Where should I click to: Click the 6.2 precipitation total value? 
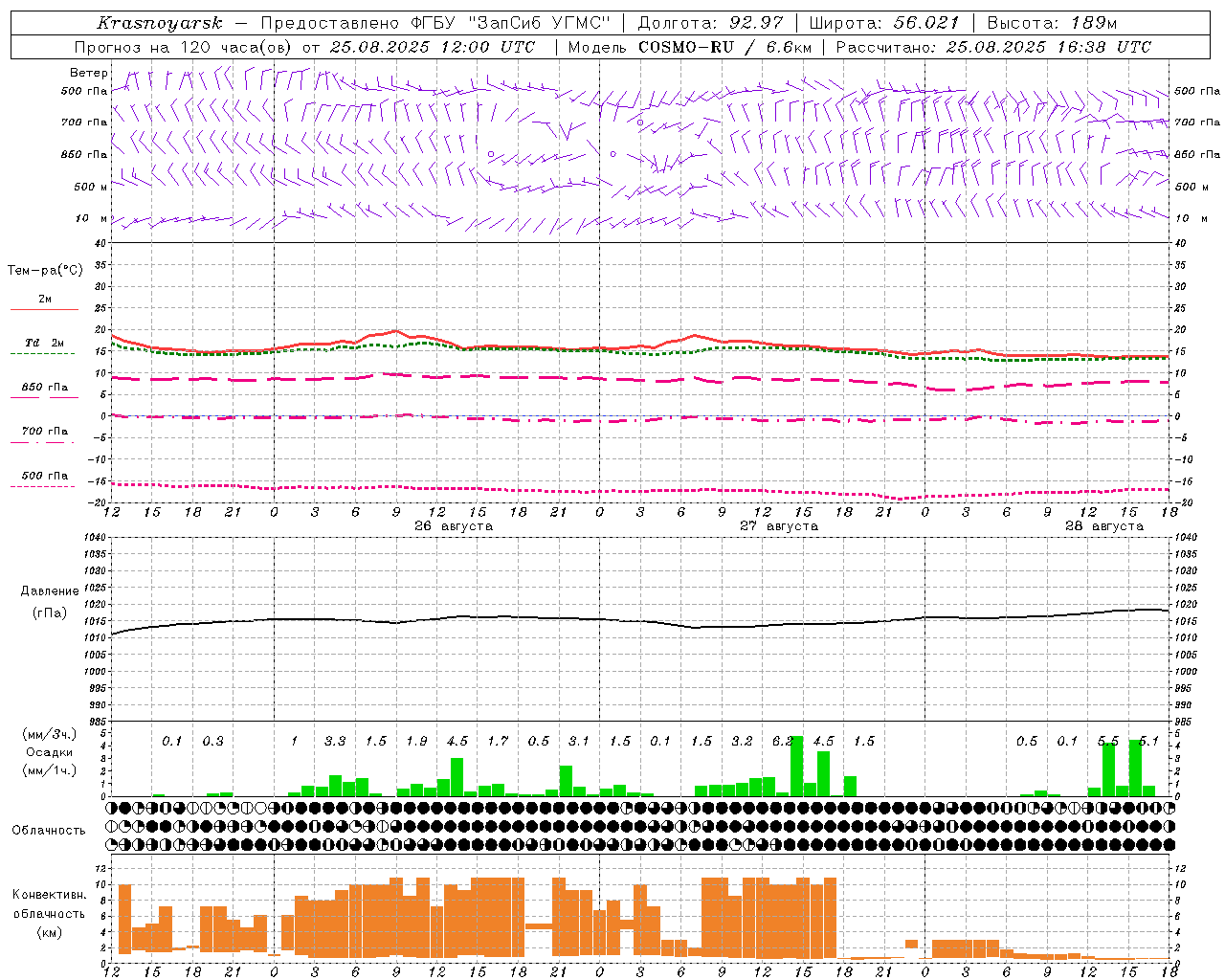click(782, 741)
